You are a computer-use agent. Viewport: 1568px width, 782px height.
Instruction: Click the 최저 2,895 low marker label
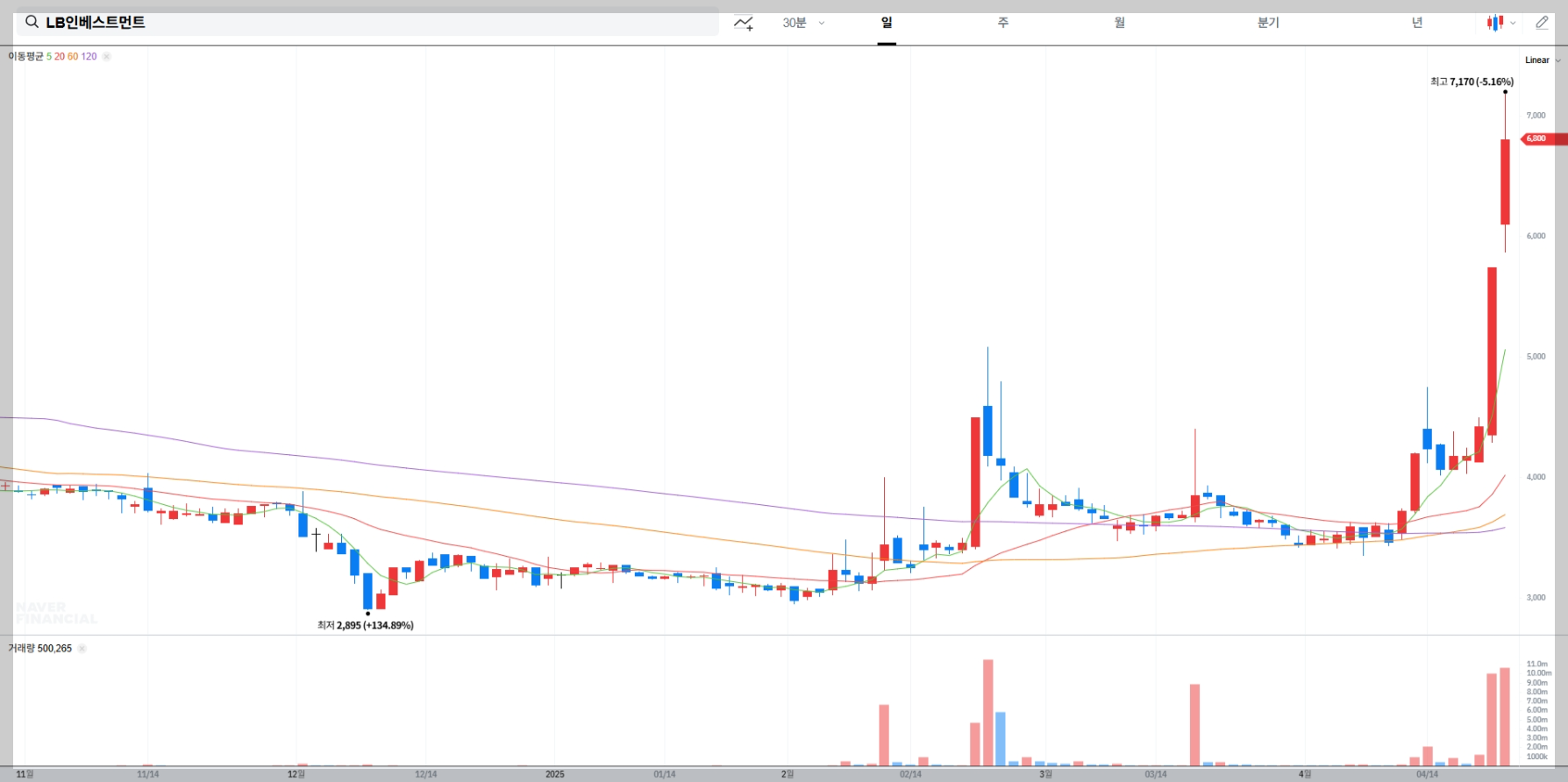pyautogui.click(x=365, y=625)
